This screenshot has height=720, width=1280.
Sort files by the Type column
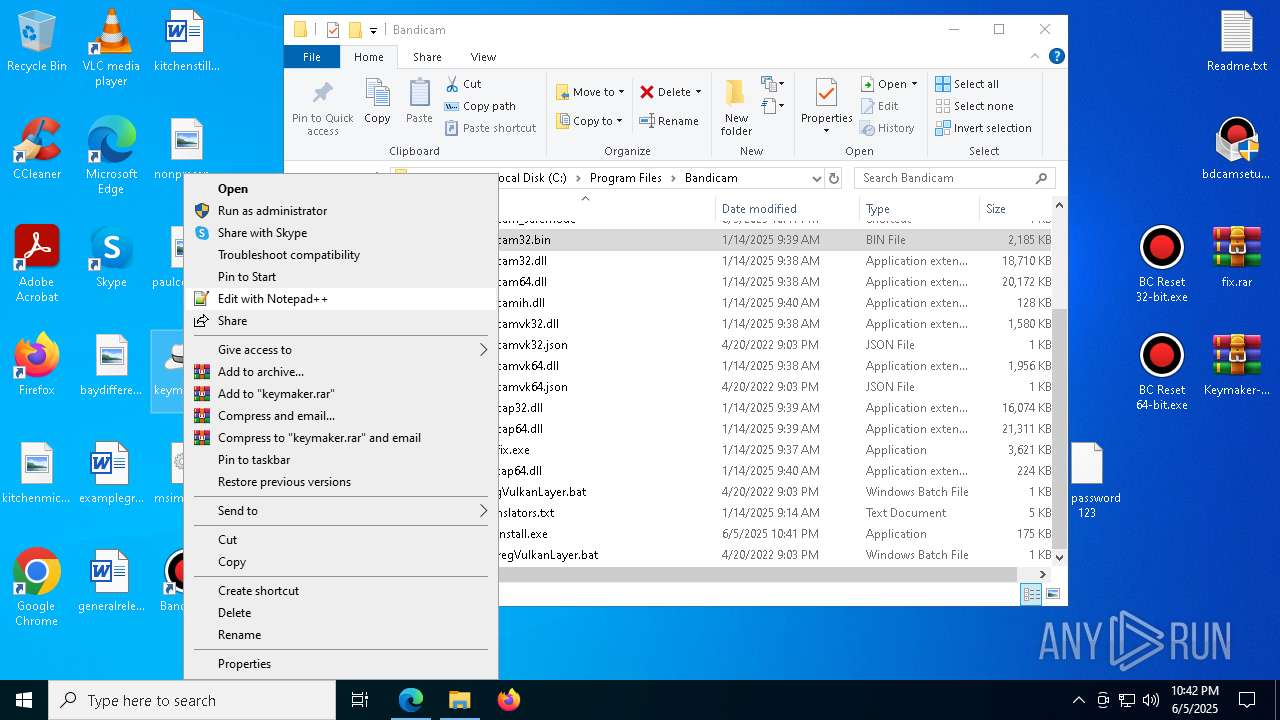click(919, 209)
